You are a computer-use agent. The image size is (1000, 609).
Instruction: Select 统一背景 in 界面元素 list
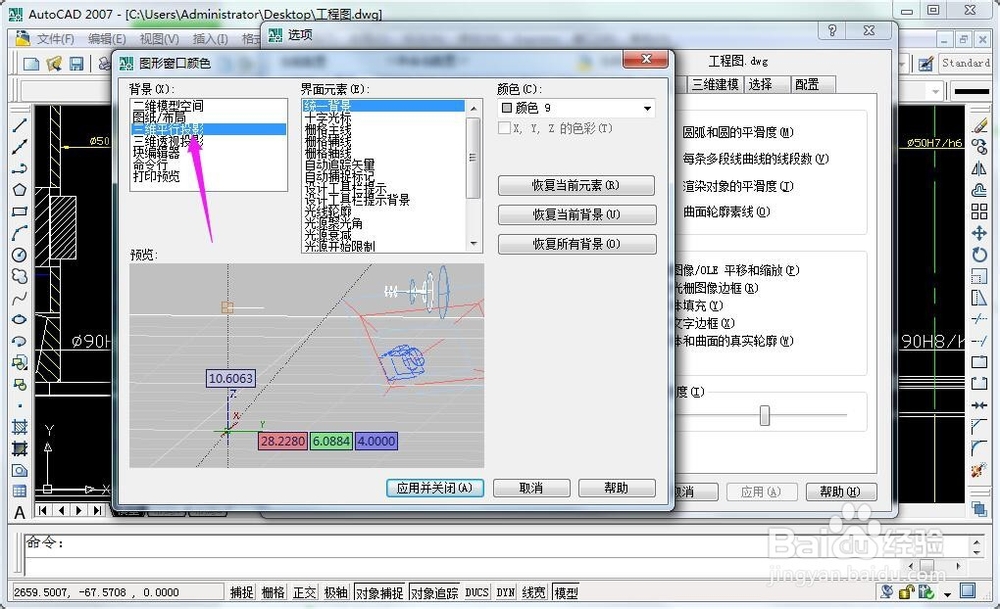pos(384,106)
